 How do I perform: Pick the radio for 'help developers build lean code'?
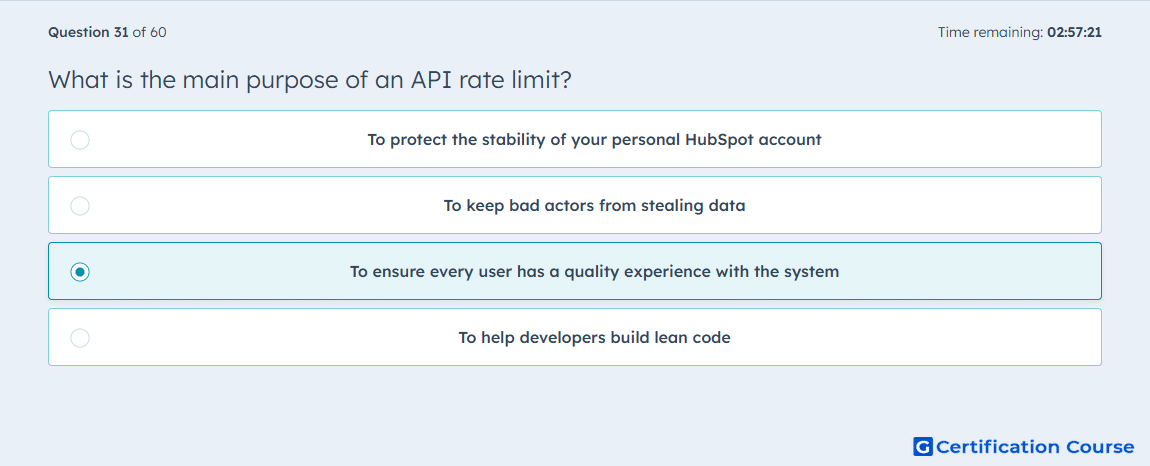[x=80, y=338]
